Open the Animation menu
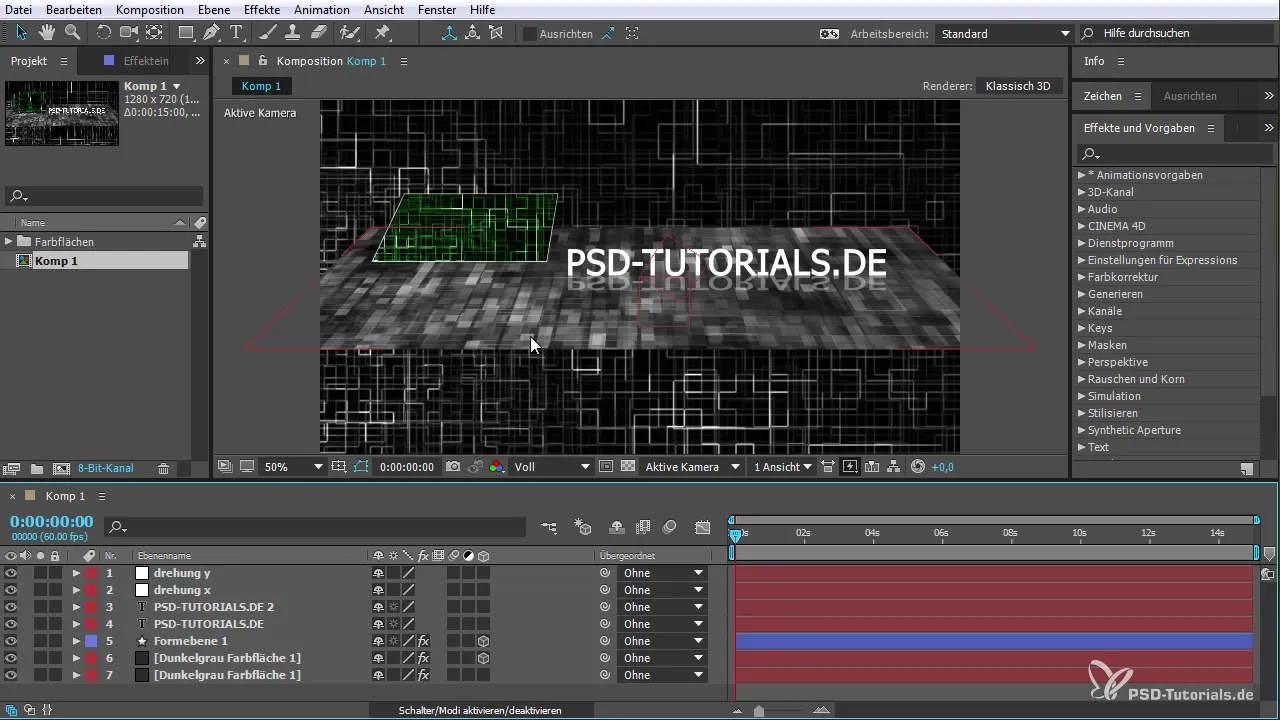Screen dimensions: 1280x720 (x=322, y=9)
